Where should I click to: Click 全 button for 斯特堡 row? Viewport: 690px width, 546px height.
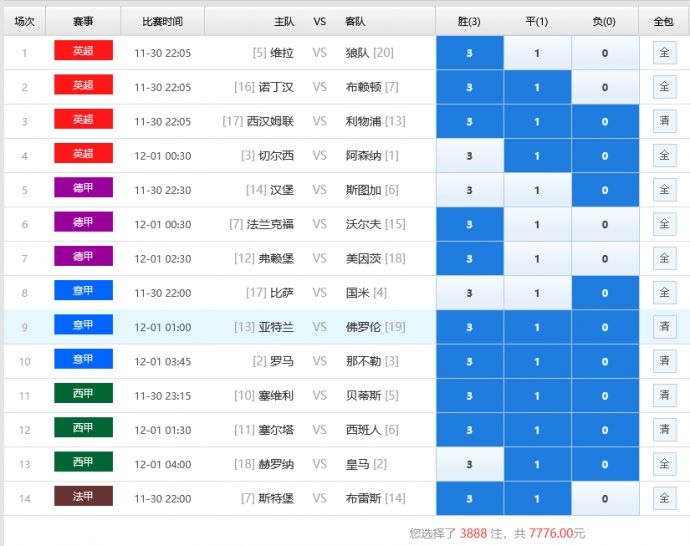pyautogui.click(x=664, y=498)
